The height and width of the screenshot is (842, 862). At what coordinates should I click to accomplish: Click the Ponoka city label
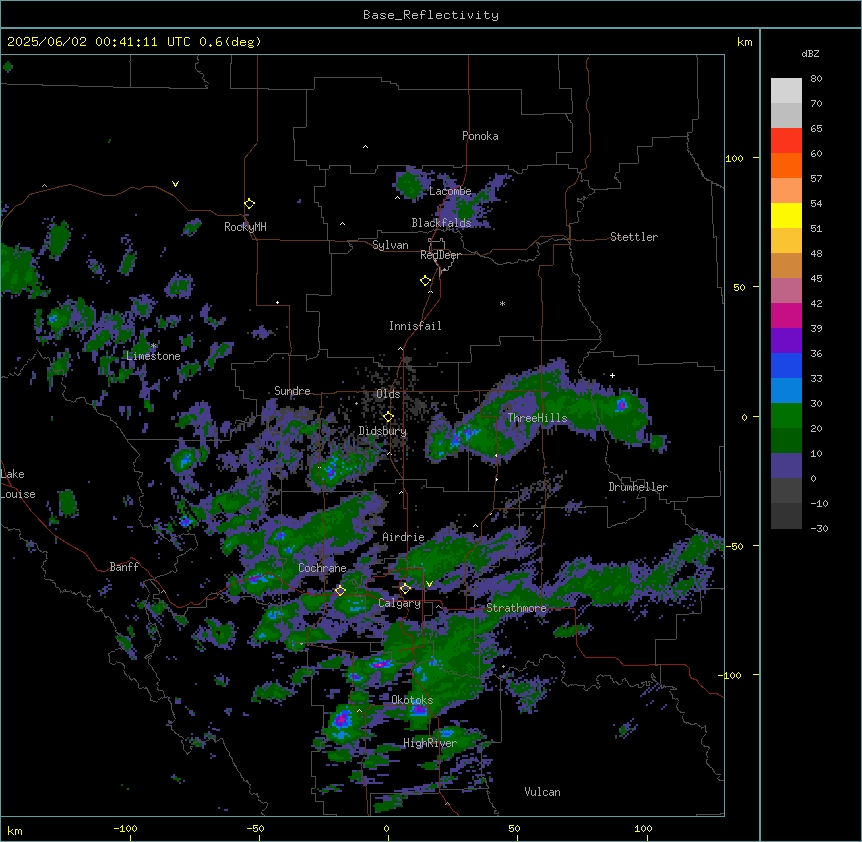coord(480,136)
